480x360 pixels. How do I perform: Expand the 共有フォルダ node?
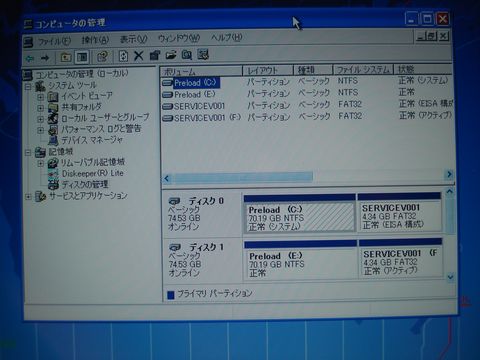click(41, 108)
